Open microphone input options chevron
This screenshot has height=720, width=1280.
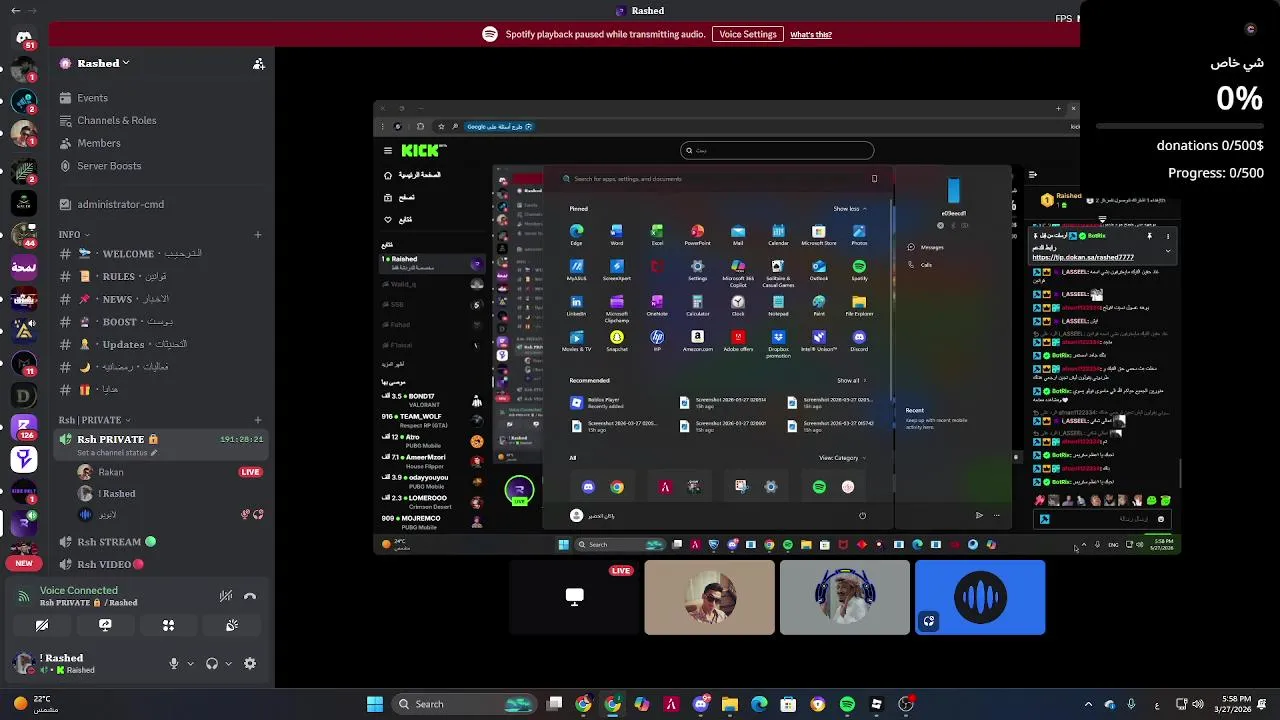point(190,663)
